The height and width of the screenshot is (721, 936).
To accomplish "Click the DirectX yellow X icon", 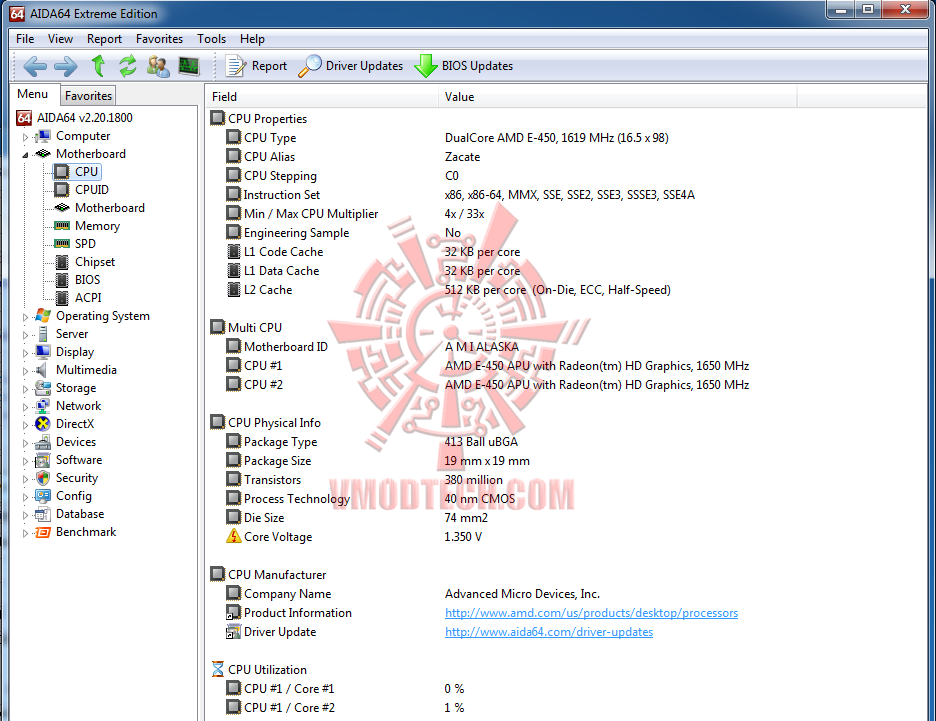I will [42, 424].
